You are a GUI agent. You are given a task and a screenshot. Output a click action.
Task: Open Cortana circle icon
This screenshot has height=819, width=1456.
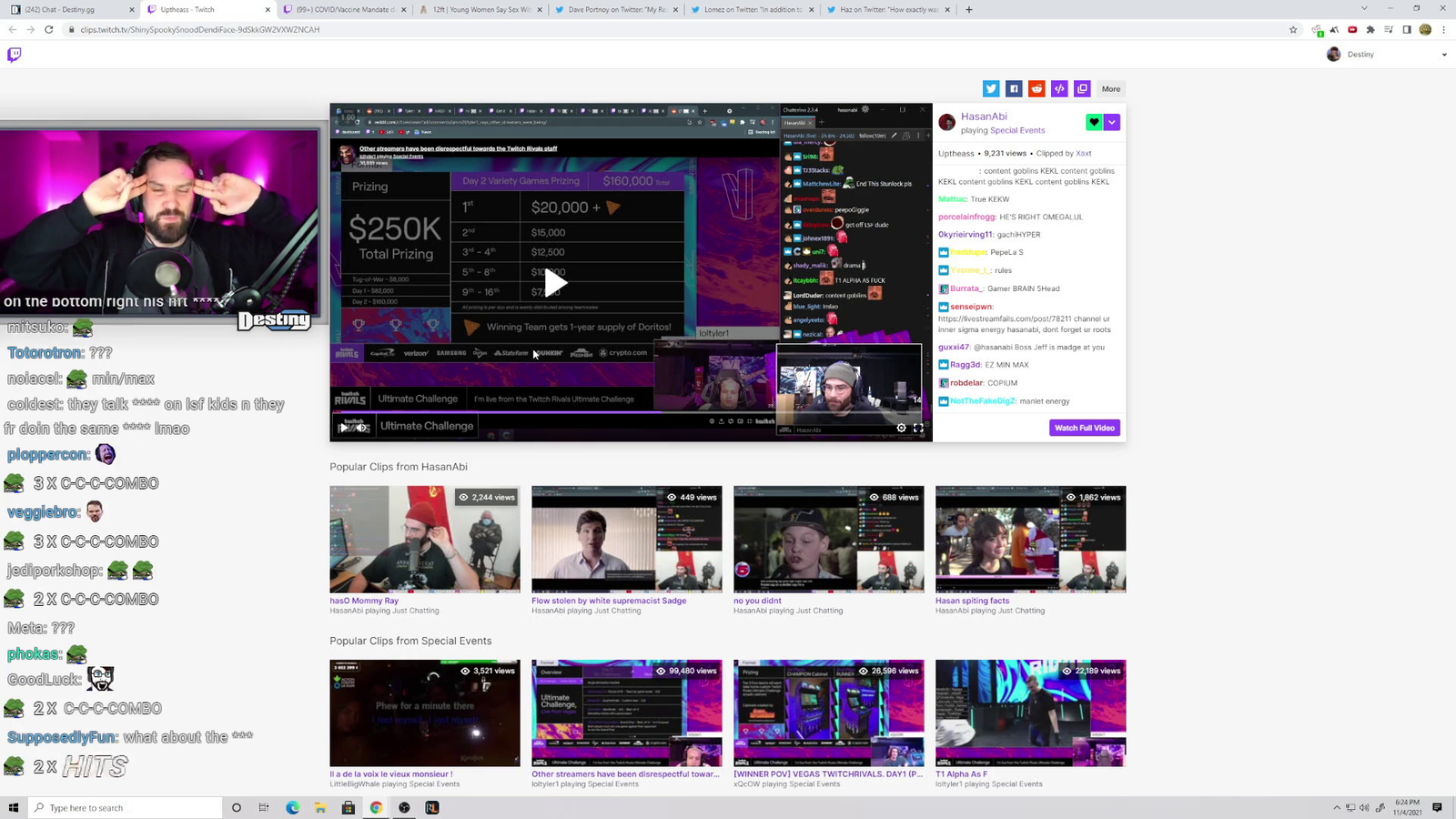(236, 807)
